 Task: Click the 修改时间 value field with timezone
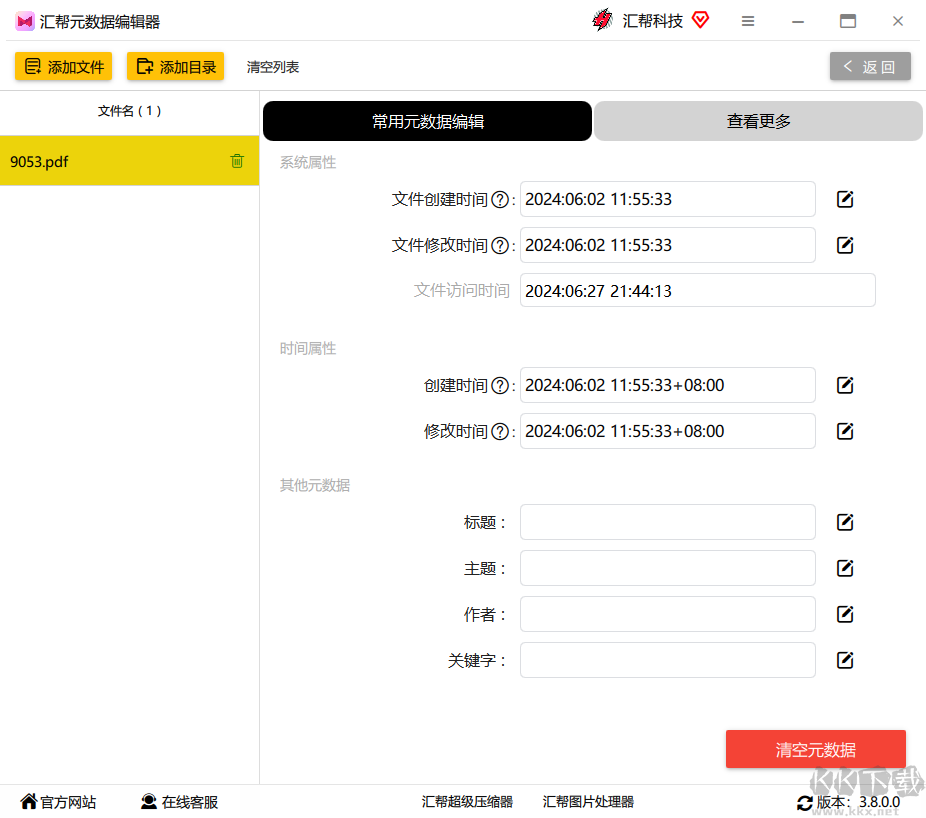point(667,431)
